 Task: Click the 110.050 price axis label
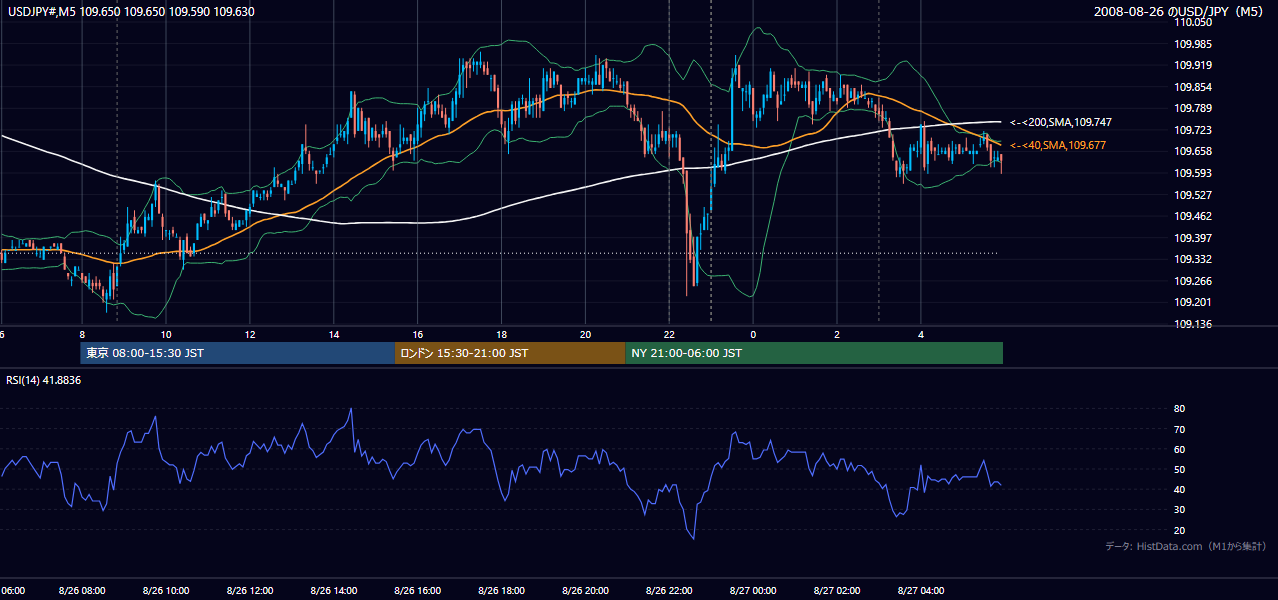(1193, 22)
